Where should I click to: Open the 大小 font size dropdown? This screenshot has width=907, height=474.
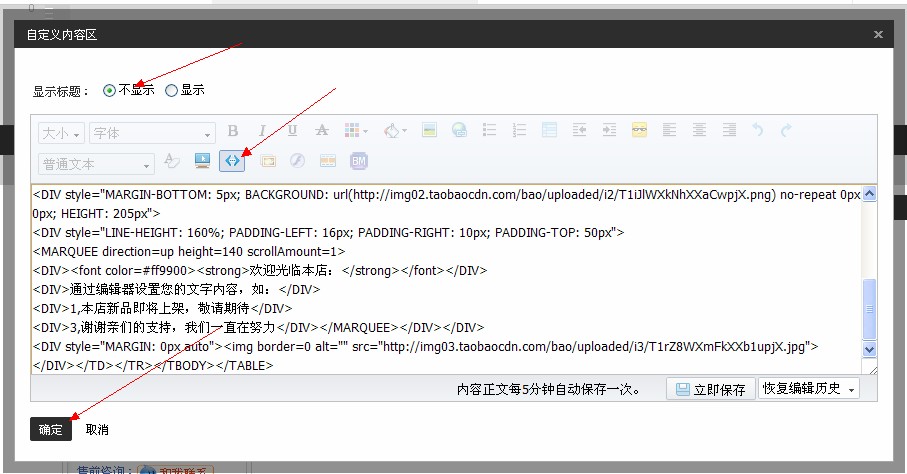[x=62, y=133]
